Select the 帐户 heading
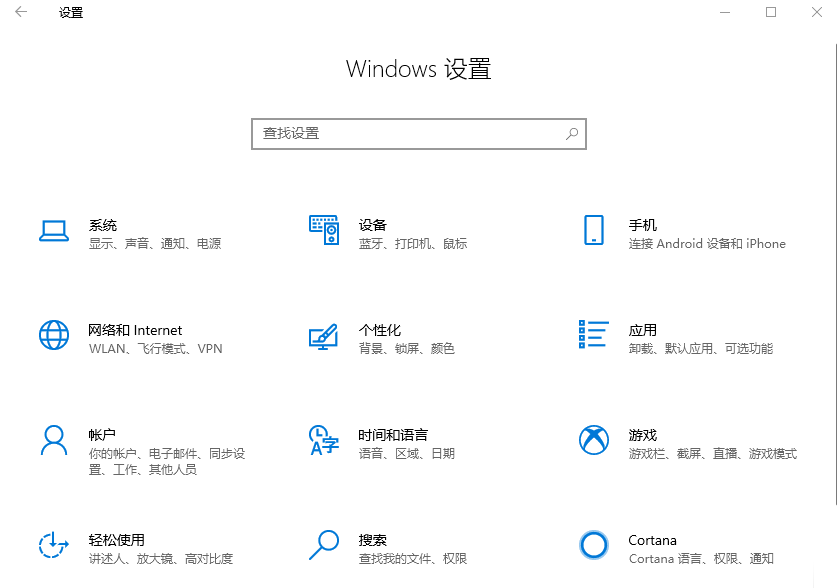 [102, 435]
